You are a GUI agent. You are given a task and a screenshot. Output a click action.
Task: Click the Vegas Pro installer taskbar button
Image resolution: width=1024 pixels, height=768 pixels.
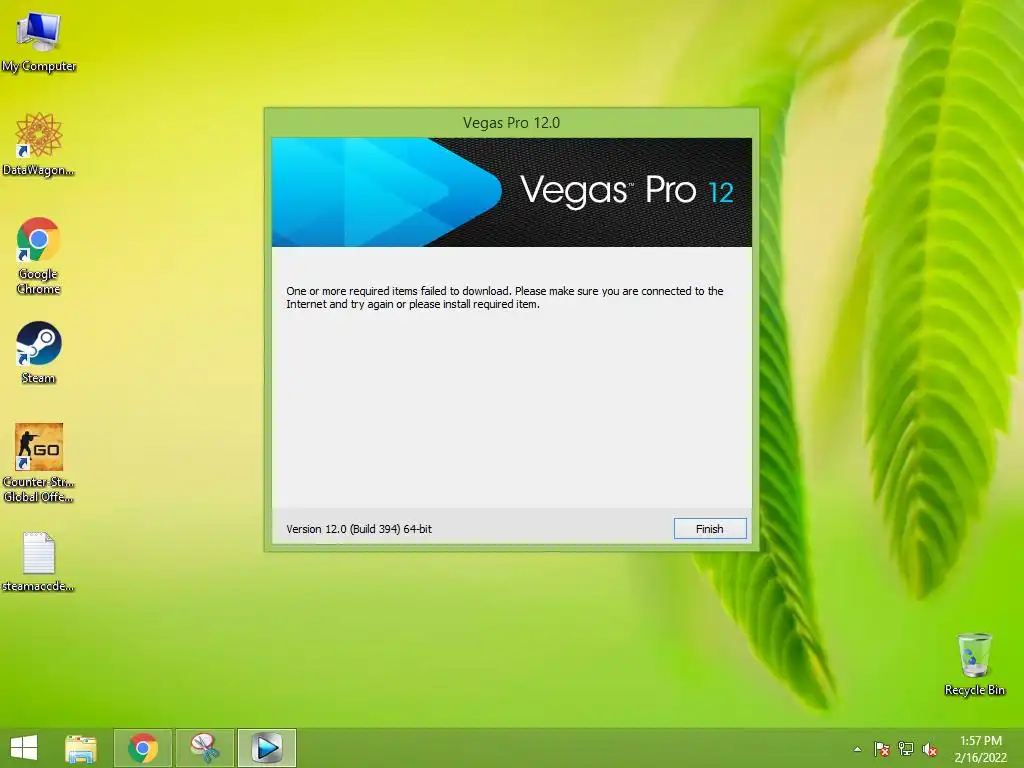(x=267, y=748)
